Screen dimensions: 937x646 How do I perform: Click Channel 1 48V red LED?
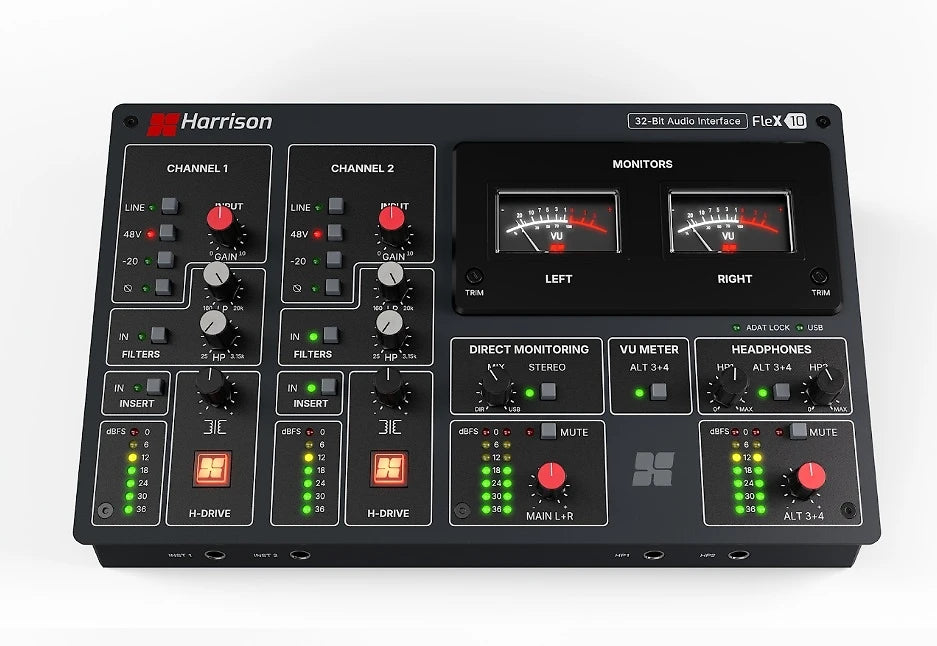(151, 234)
